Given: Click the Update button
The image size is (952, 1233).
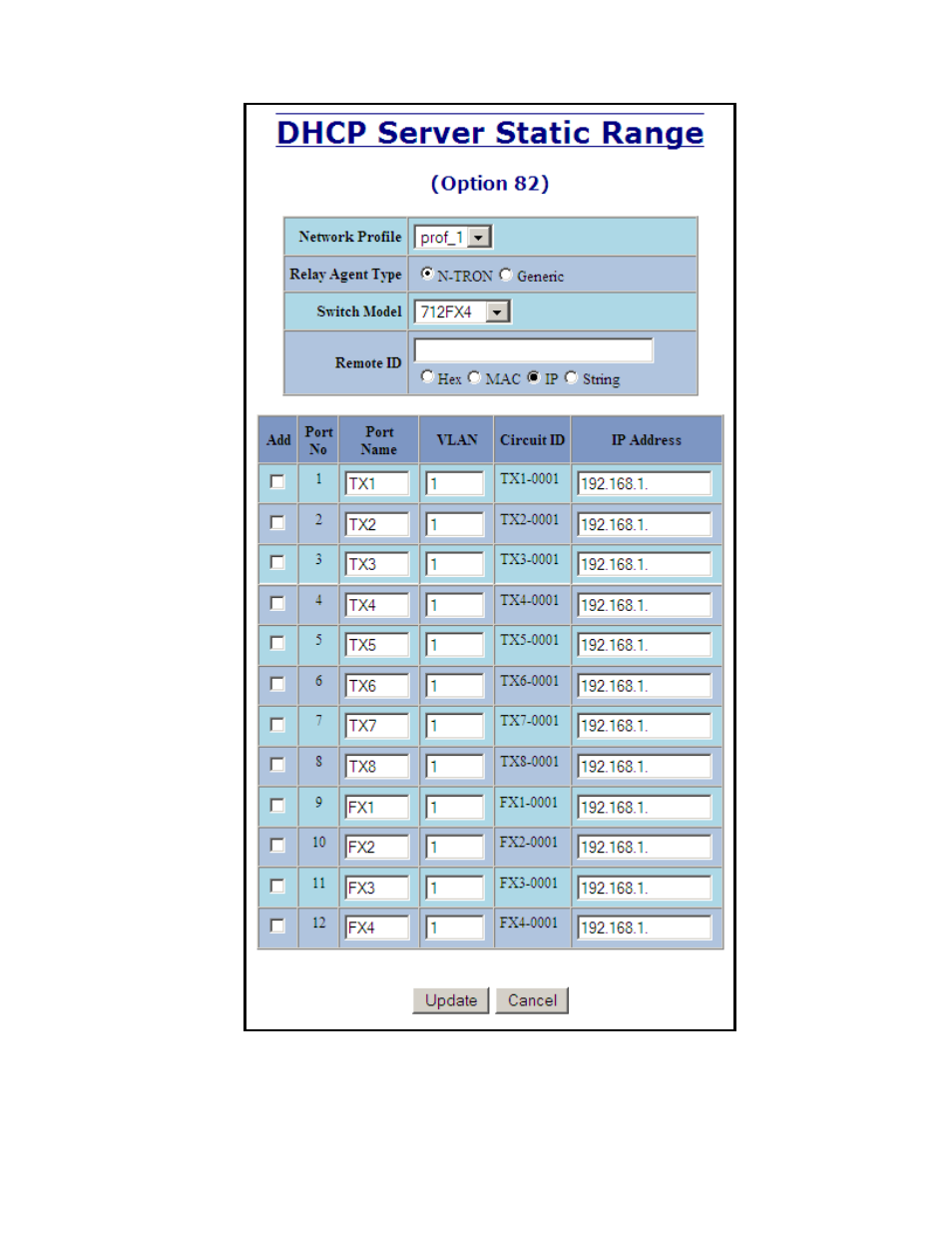Looking at the screenshot, I should pyautogui.click(x=451, y=1000).
